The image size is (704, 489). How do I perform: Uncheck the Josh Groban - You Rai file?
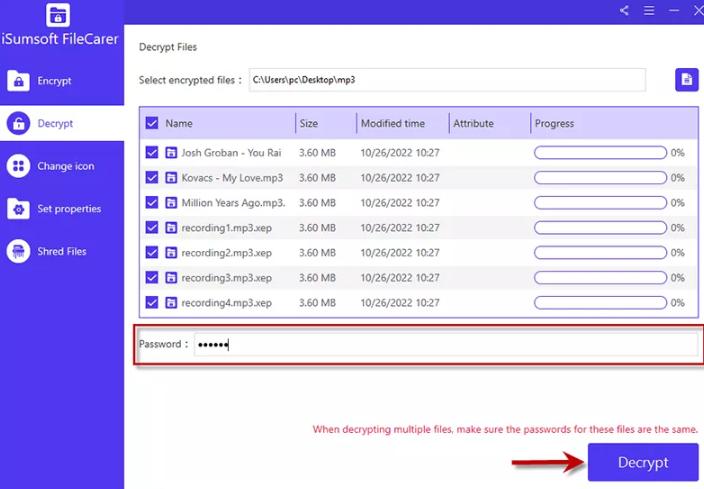pos(152,153)
